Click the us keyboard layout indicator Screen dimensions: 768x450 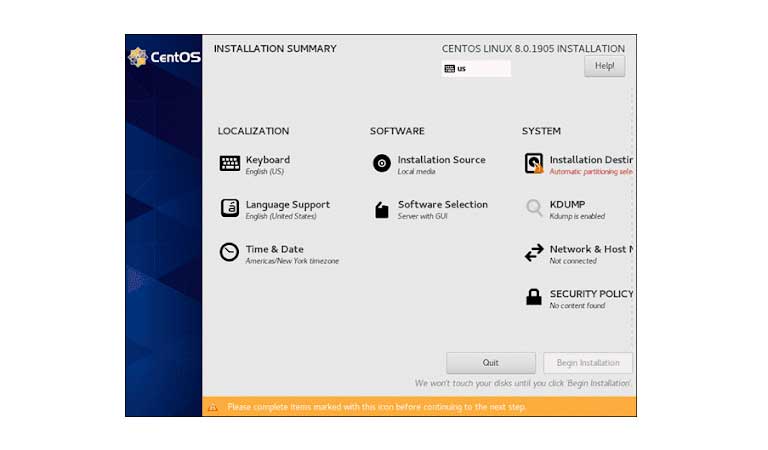coord(476,69)
